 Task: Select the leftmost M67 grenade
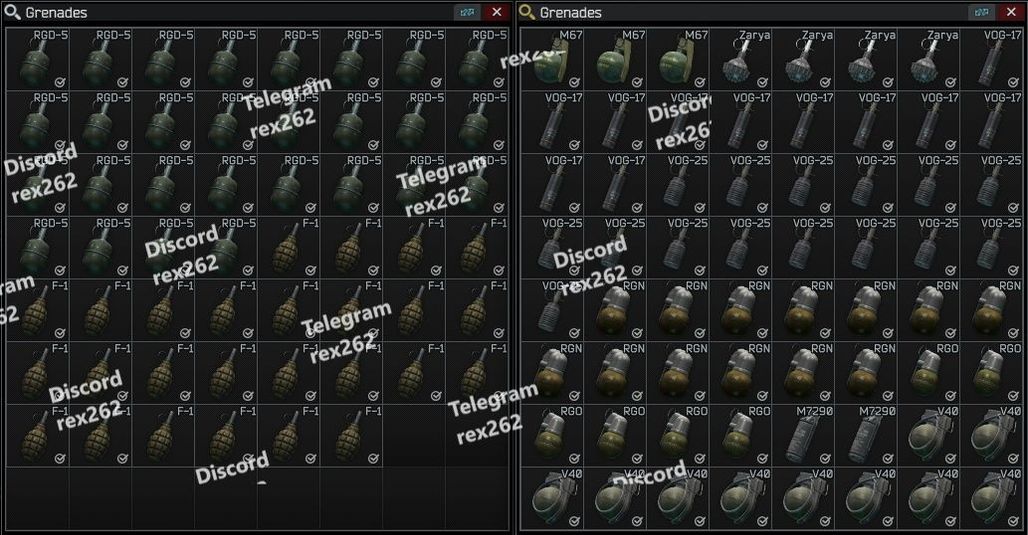552,59
